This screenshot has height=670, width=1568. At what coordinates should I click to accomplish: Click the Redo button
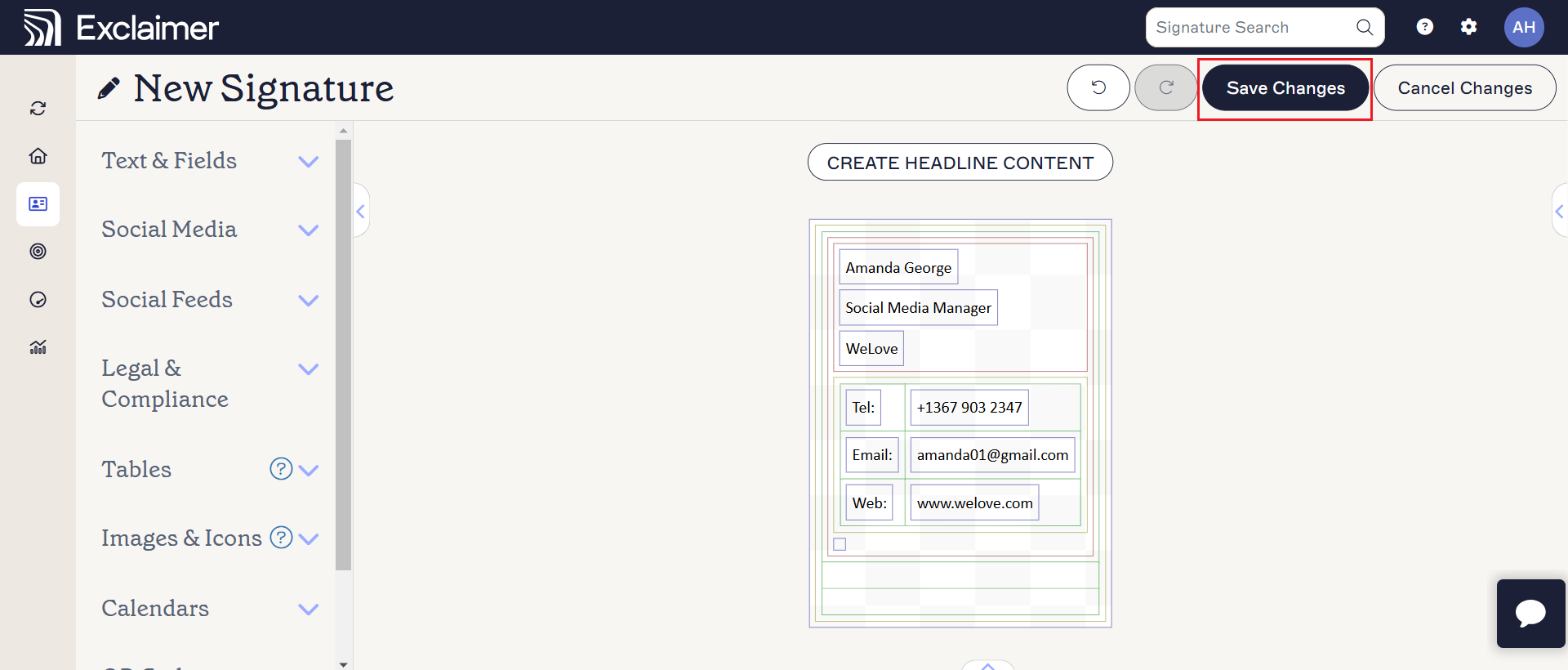[x=1166, y=87]
